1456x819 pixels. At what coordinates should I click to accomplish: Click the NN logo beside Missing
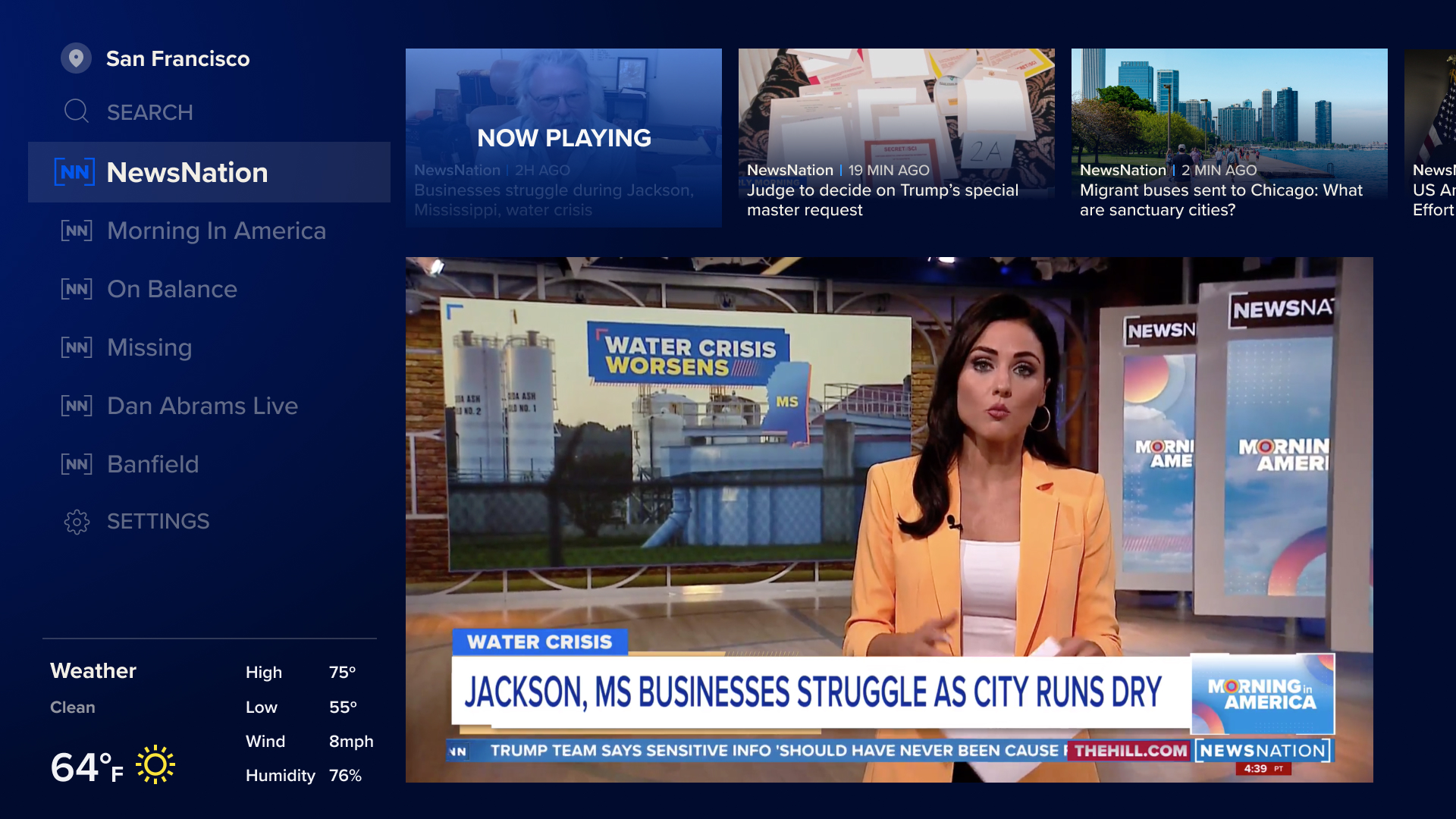click(77, 347)
